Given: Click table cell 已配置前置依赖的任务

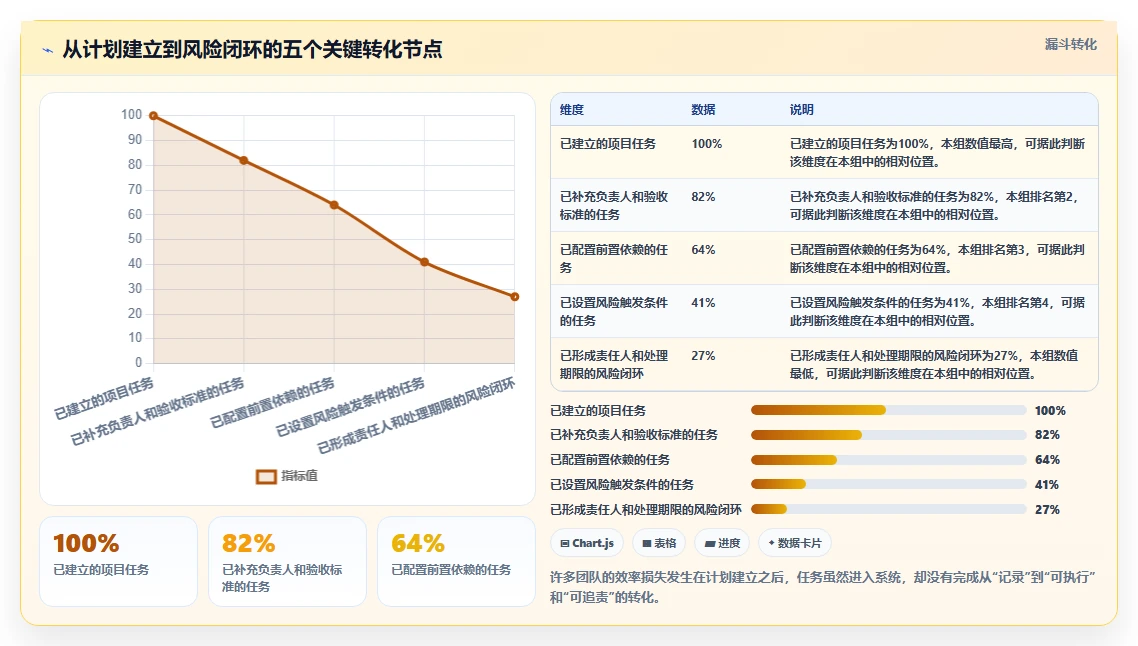Looking at the screenshot, I should (x=614, y=258).
